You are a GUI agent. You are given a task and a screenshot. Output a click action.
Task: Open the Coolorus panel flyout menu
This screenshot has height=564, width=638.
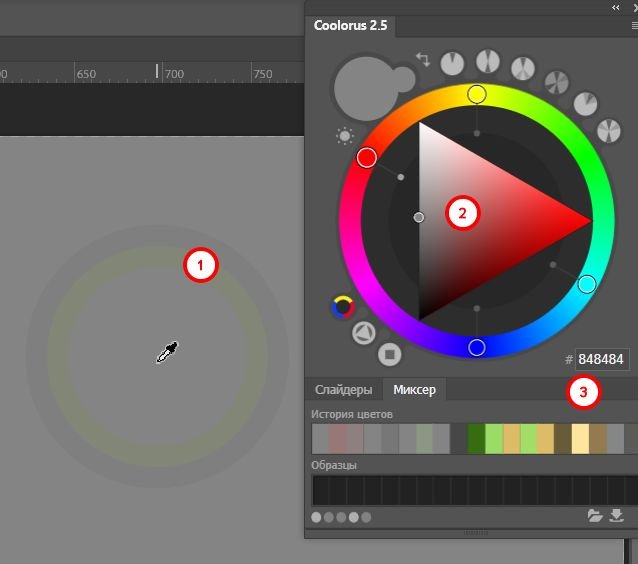click(634, 26)
